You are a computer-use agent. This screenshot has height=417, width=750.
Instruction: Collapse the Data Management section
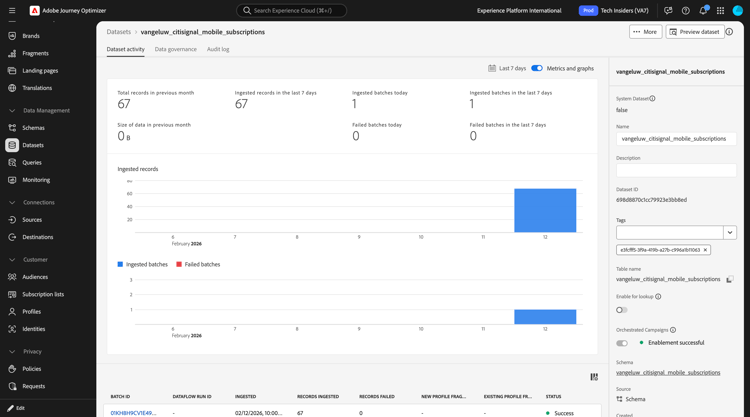(12, 110)
